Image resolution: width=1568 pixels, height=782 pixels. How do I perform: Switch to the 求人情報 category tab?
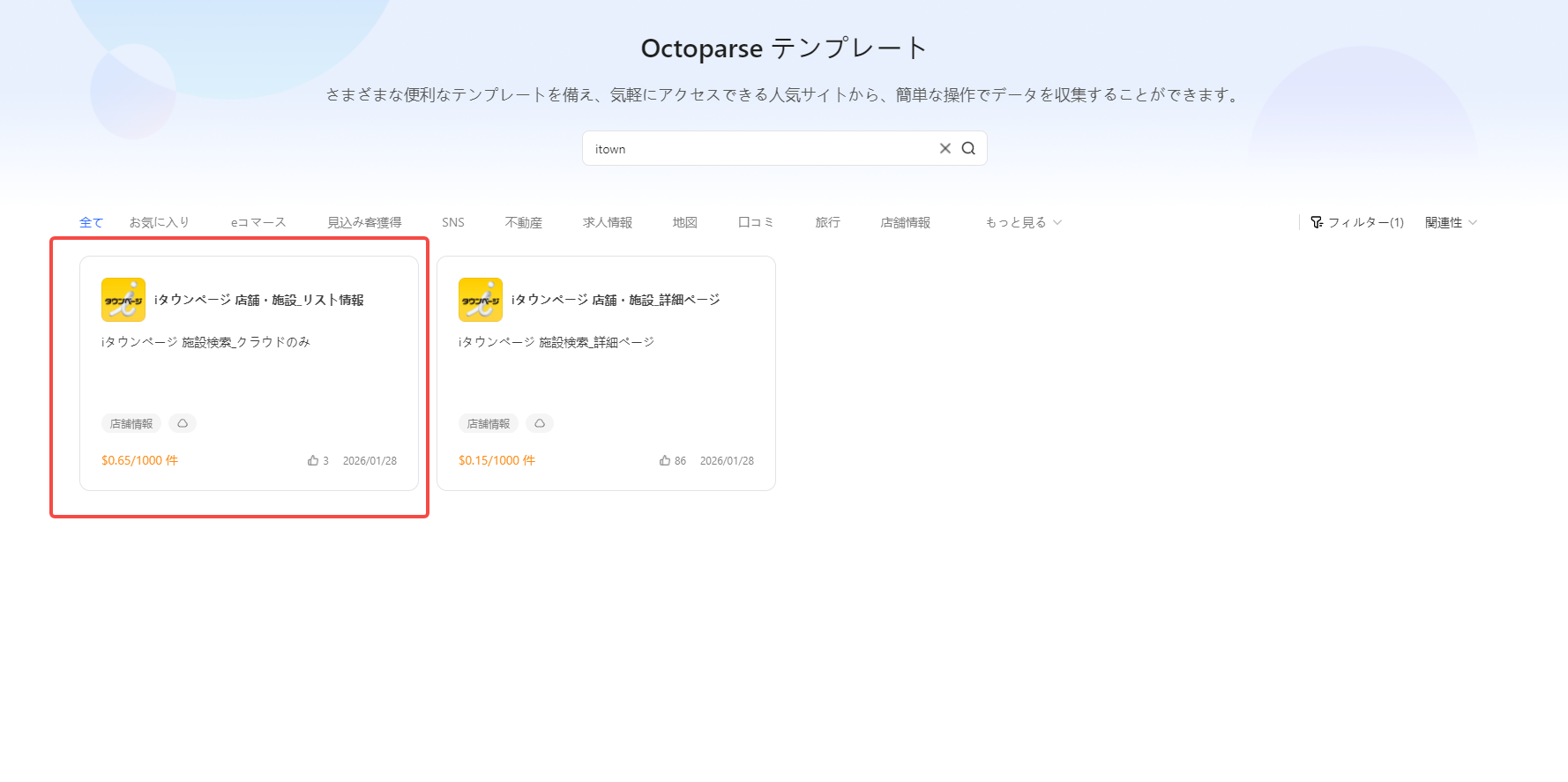tap(607, 222)
